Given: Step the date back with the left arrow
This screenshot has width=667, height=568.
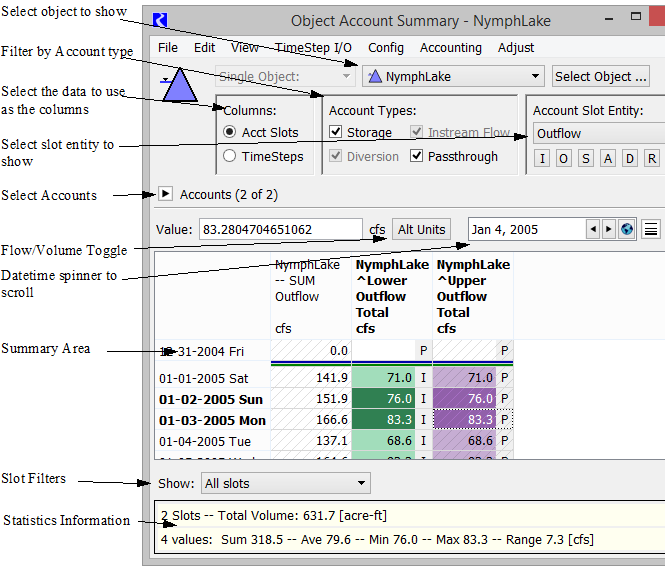Looking at the screenshot, I should 593,229.
